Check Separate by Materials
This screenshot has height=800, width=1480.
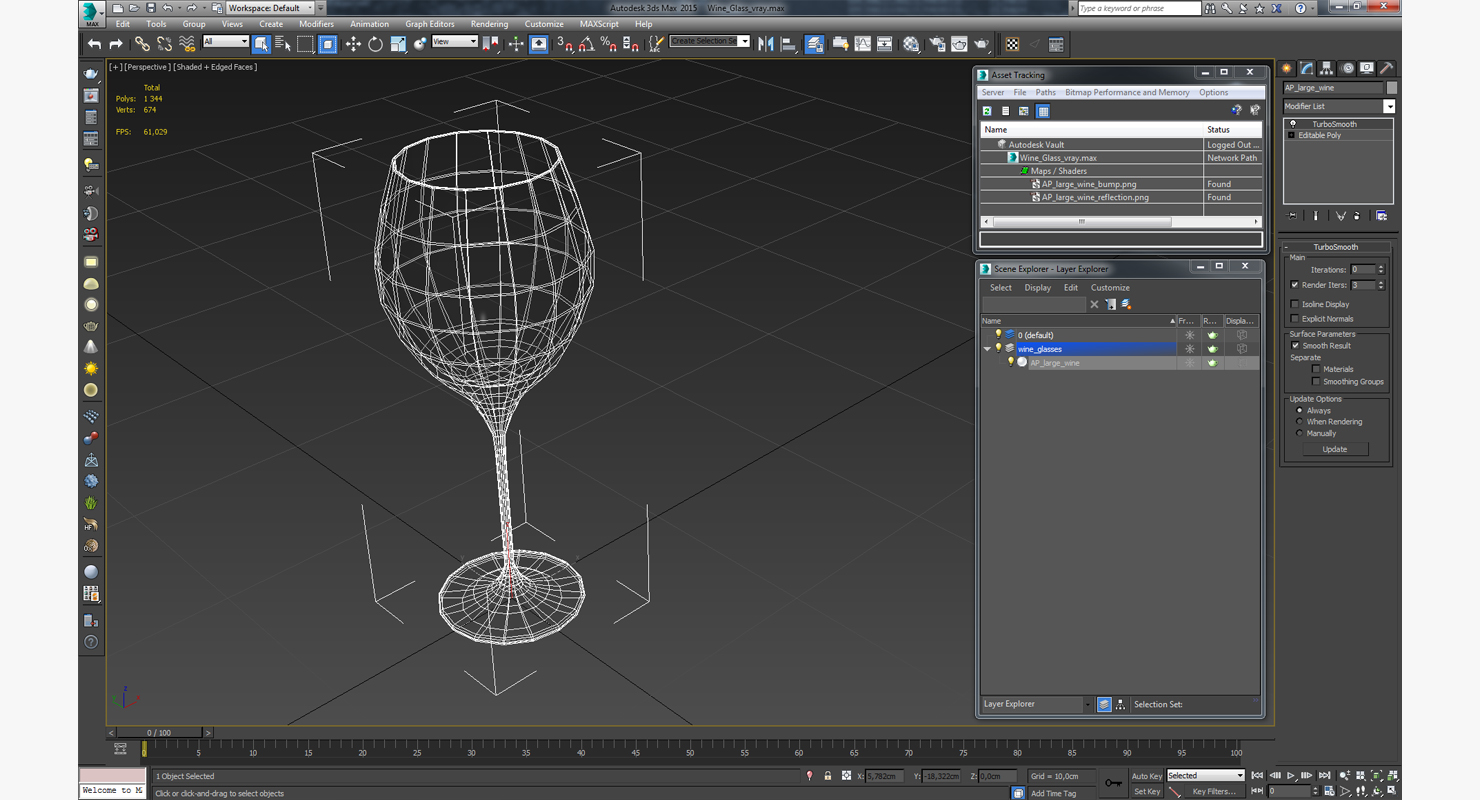coord(1316,369)
